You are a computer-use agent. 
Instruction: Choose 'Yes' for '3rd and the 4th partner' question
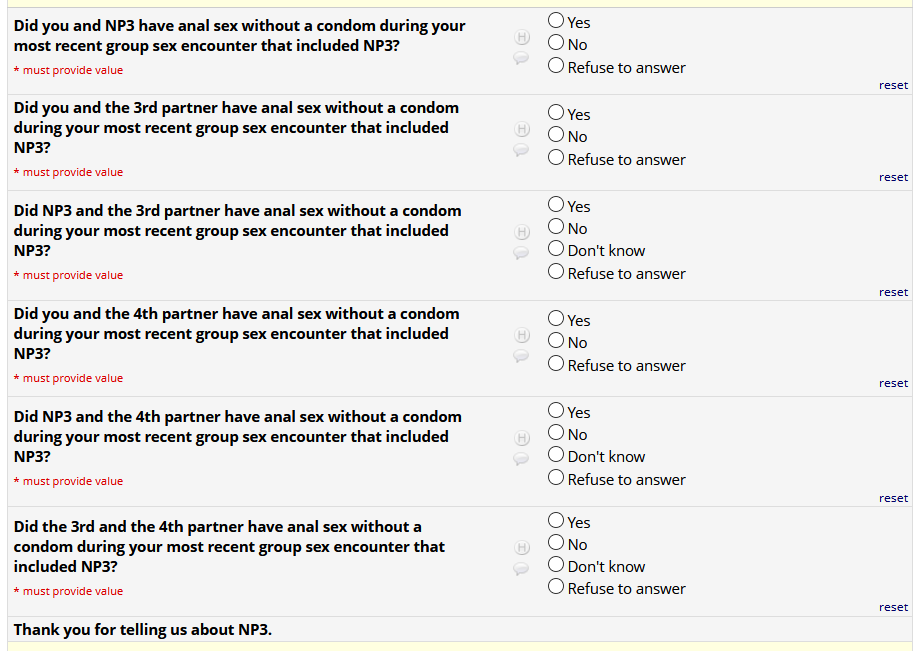click(x=556, y=521)
